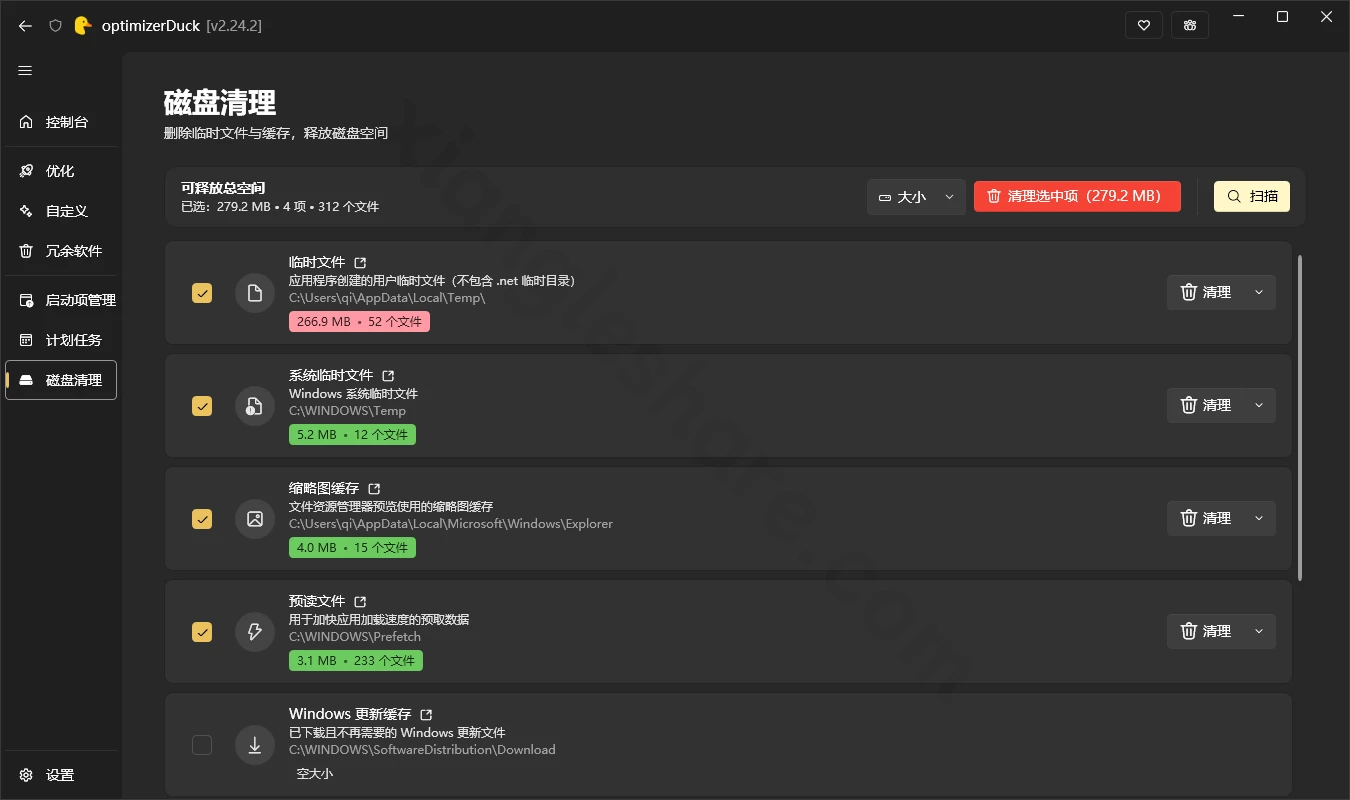Expand the arrow beside 清理 for 系统临时文件

1259,405
